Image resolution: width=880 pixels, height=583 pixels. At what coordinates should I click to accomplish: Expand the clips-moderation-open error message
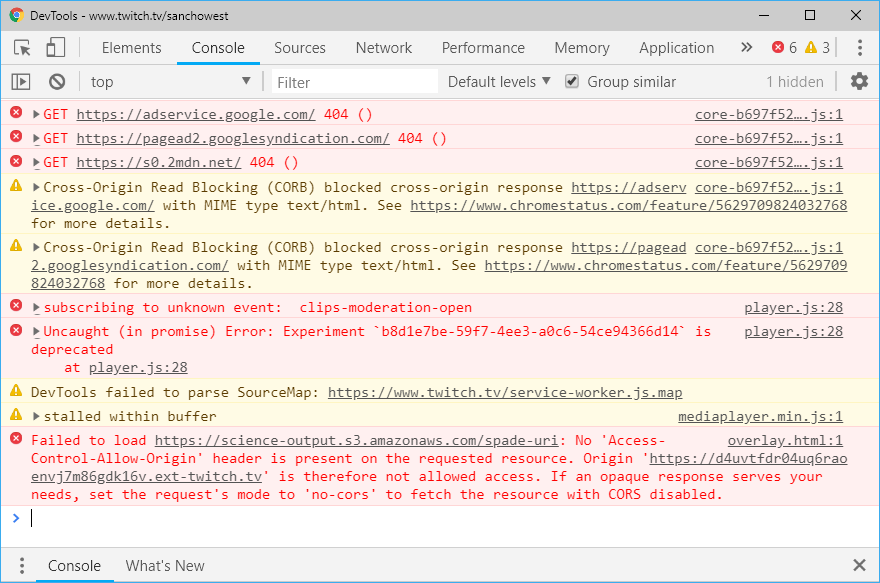36,307
